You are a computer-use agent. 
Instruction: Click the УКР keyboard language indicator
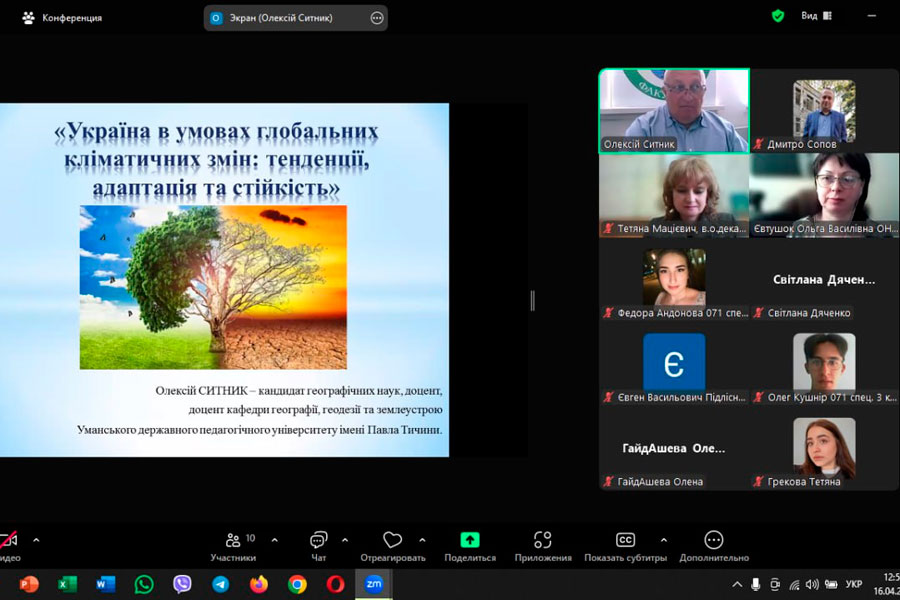pos(854,584)
